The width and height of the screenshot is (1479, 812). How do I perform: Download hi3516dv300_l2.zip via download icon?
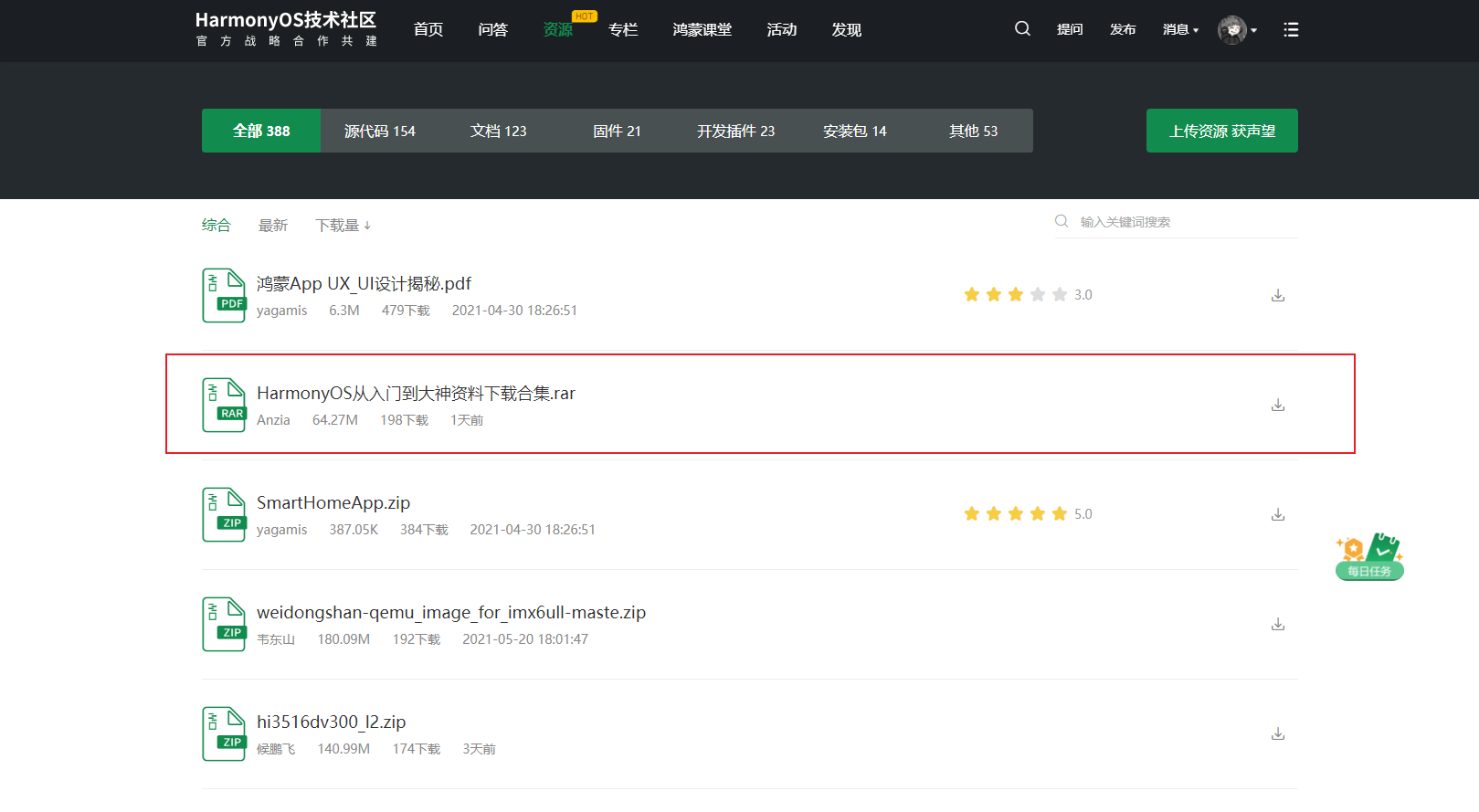pyautogui.click(x=1278, y=733)
